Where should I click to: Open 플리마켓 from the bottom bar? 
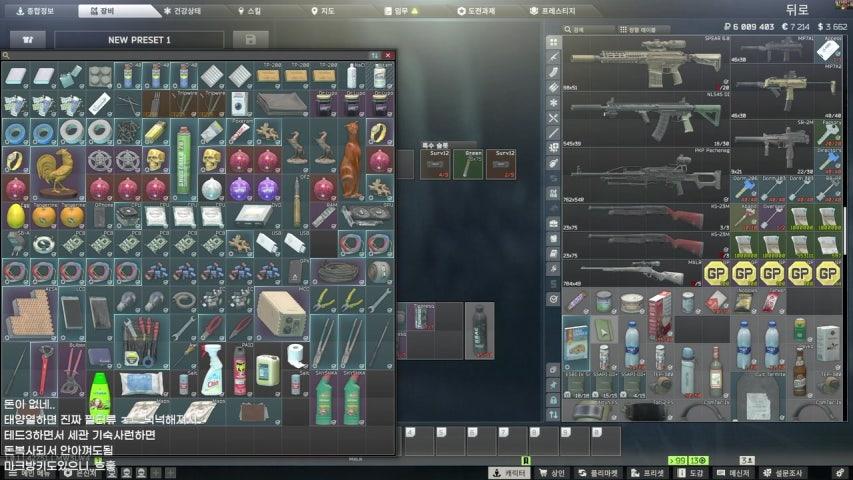(x=603, y=472)
